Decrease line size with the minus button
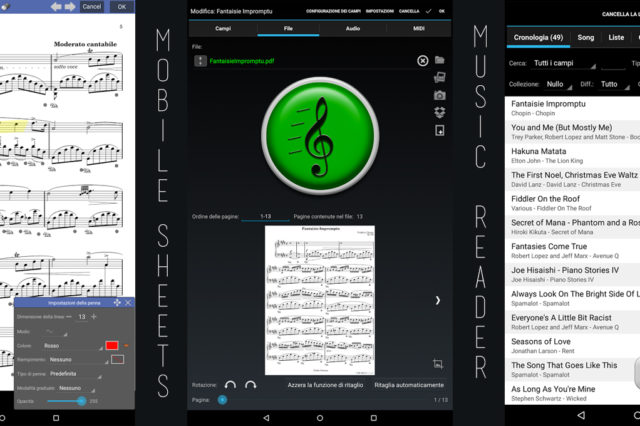Screen dimensions: 640x426 pos(69,317)
